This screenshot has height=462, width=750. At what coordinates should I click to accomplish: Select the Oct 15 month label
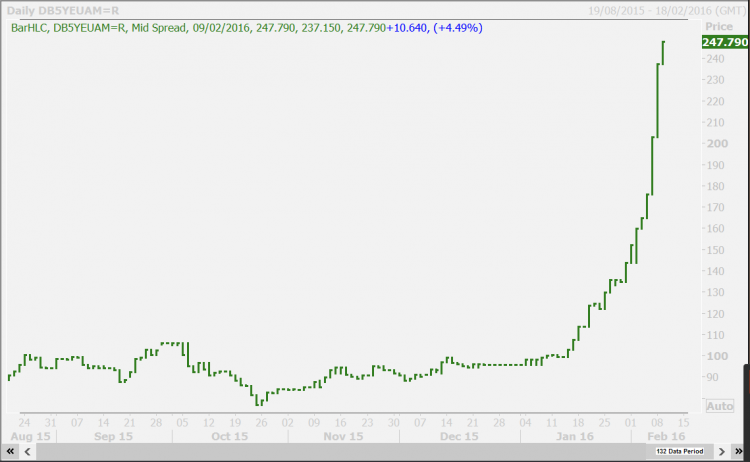tap(229, 437)
